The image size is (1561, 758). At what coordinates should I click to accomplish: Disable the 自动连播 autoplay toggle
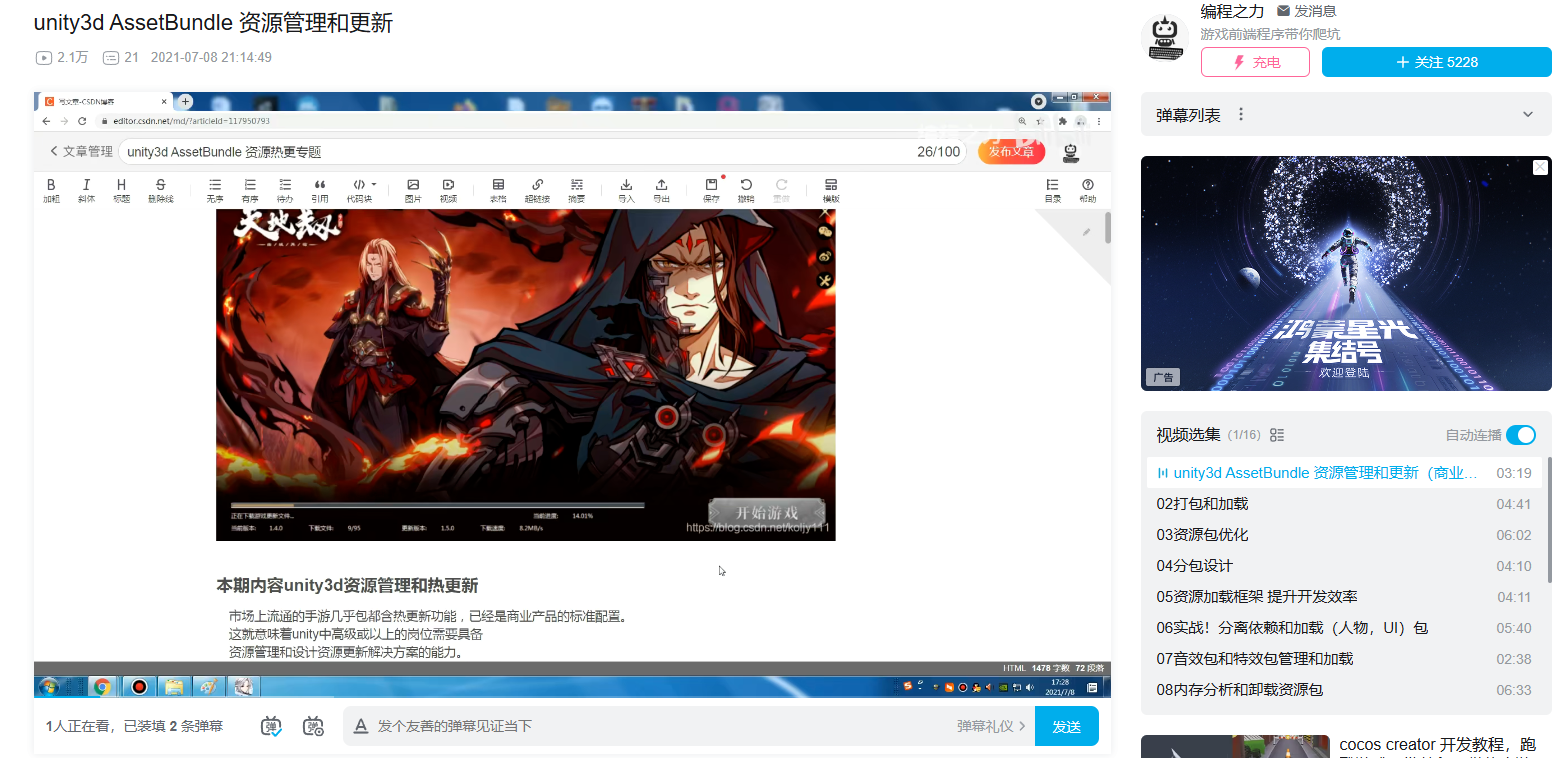pos(1520,435)
